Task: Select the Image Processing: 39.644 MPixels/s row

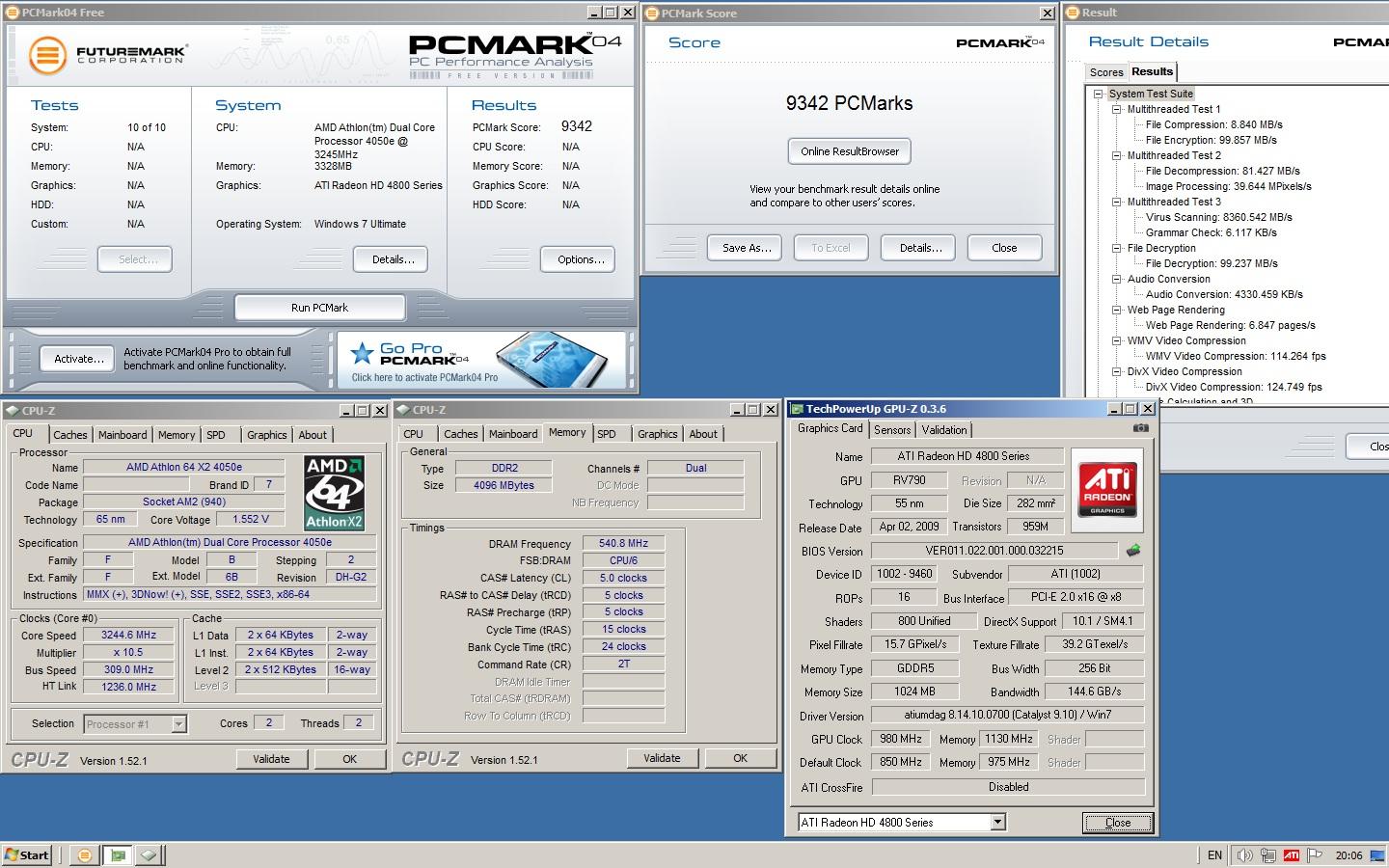Action: 1228,186
